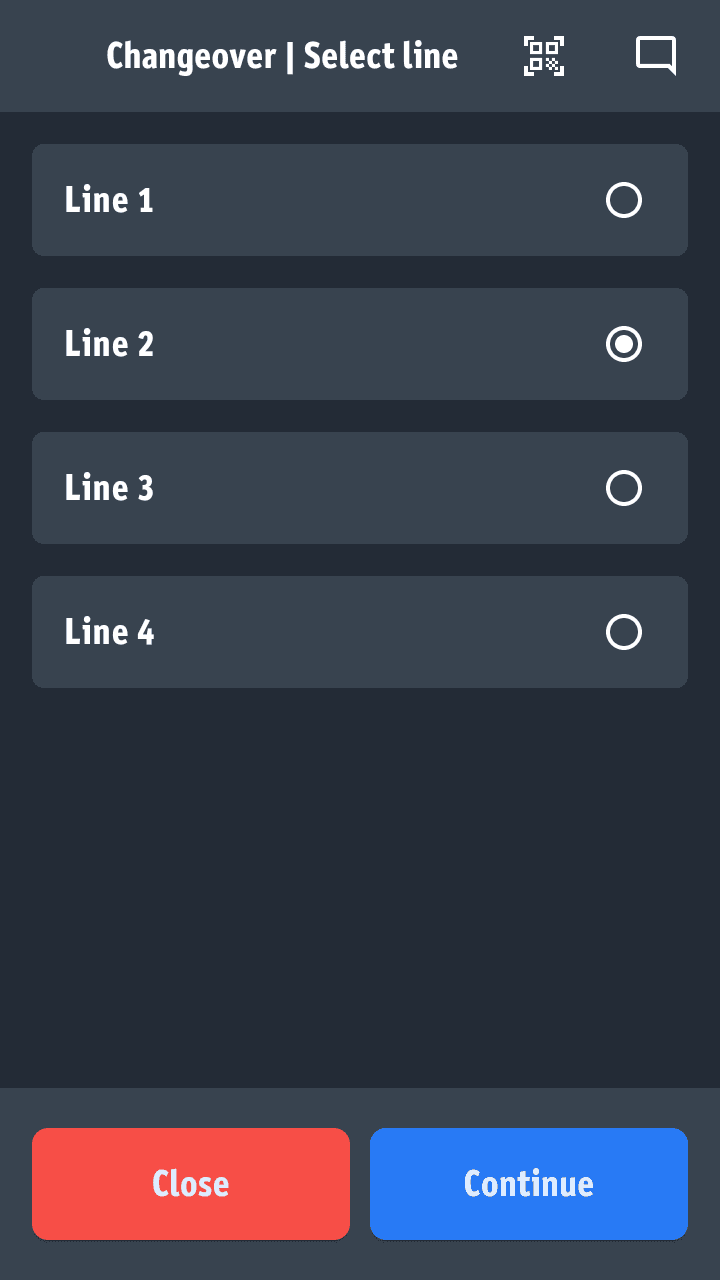Pick Line 3 from the list
The image size is (720, 1280).
coord(360,488)
